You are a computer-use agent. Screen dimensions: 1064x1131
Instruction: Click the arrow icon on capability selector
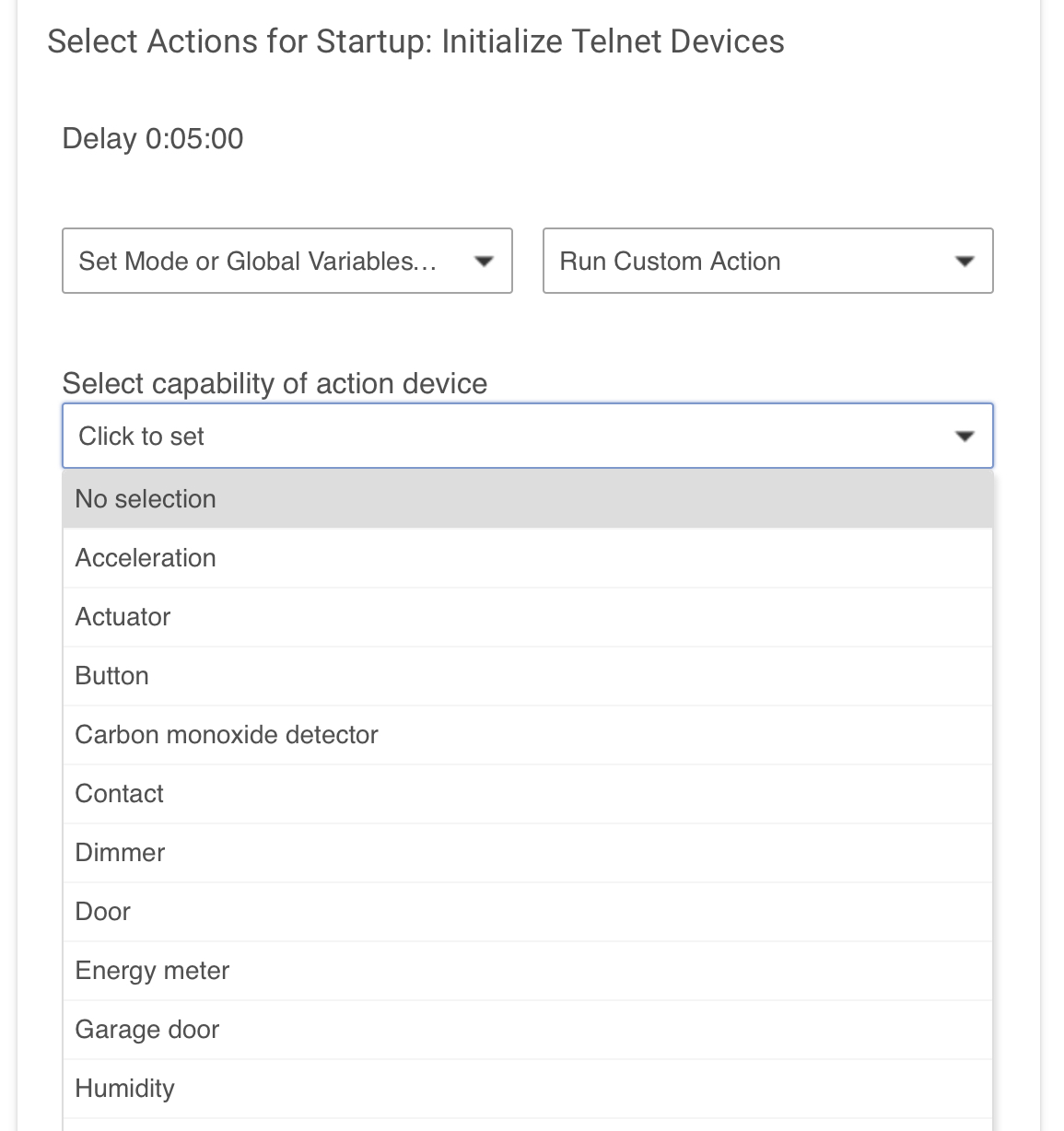pyautogui.click(x=965, y=437)
